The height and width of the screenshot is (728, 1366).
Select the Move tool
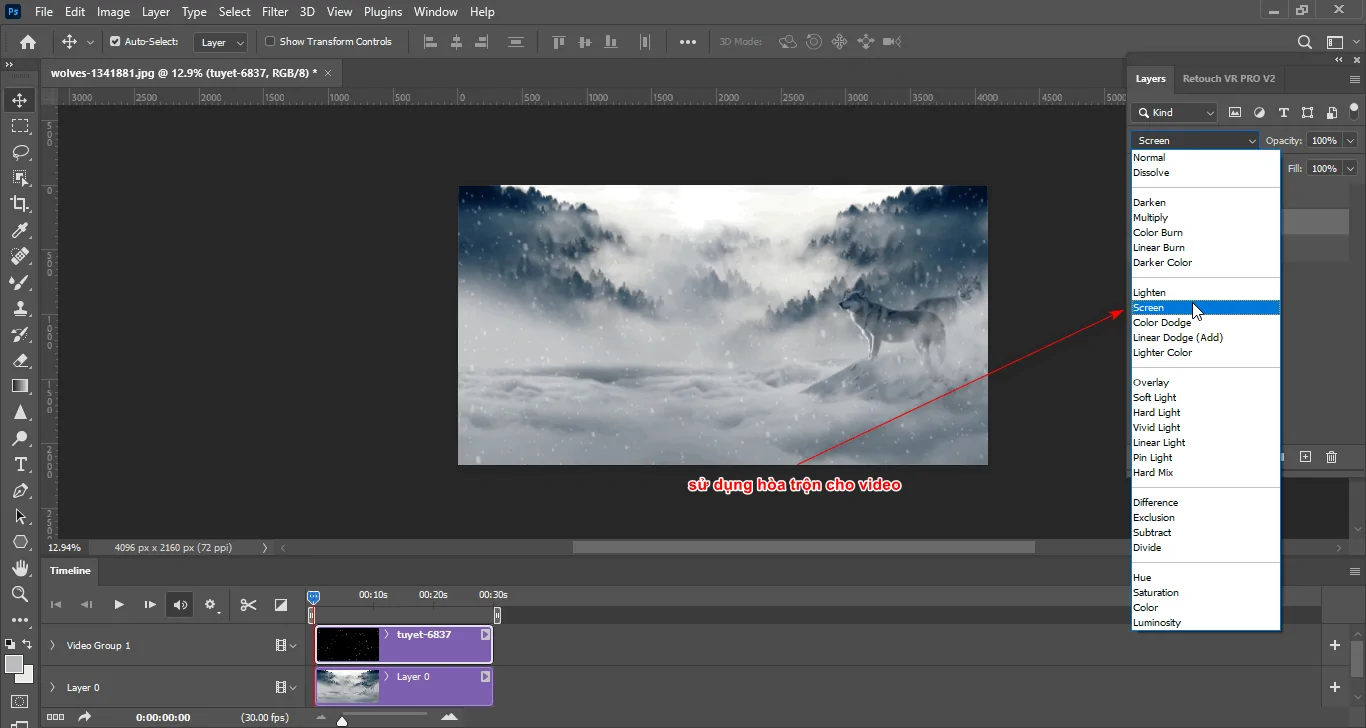click(x=20, y=99)
